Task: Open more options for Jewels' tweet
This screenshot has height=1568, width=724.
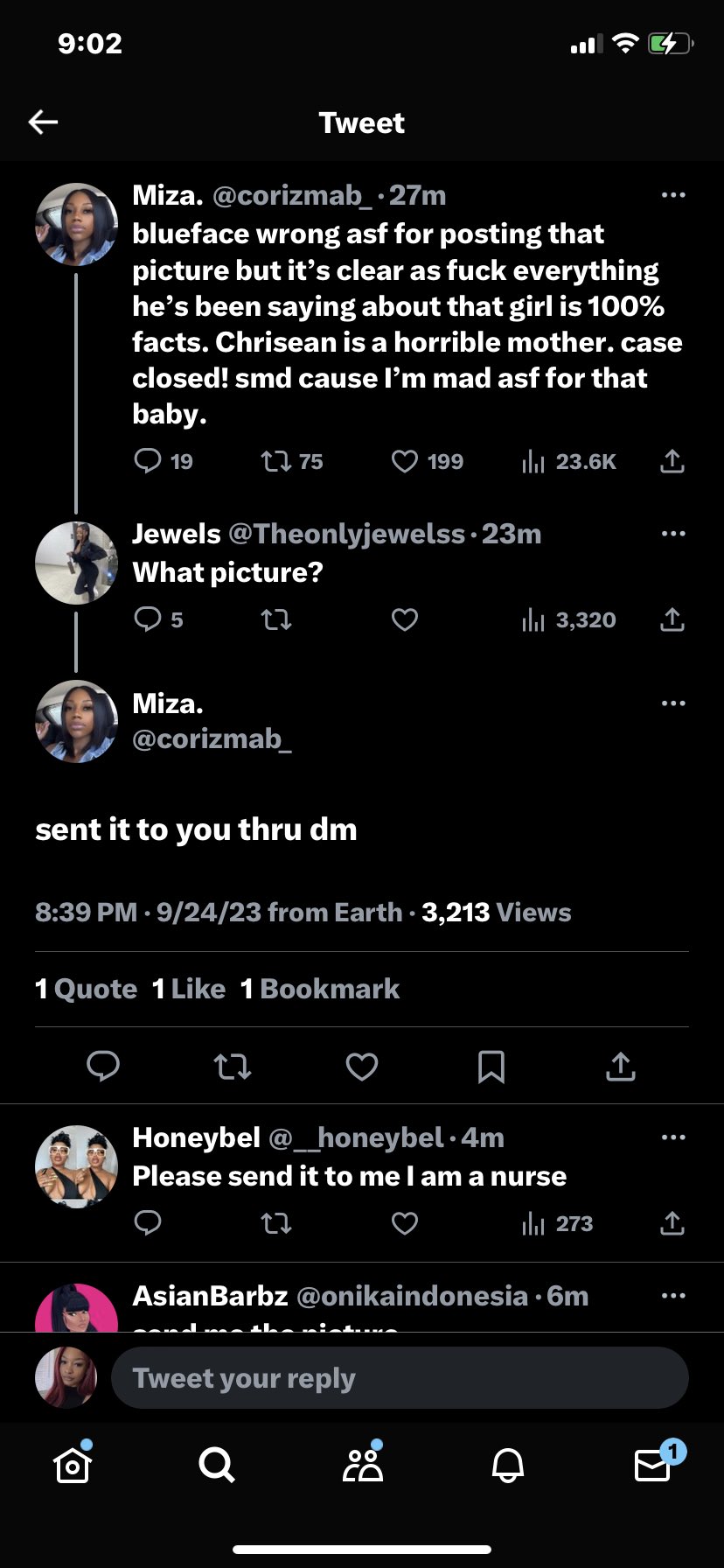Action: pos(672,534)
